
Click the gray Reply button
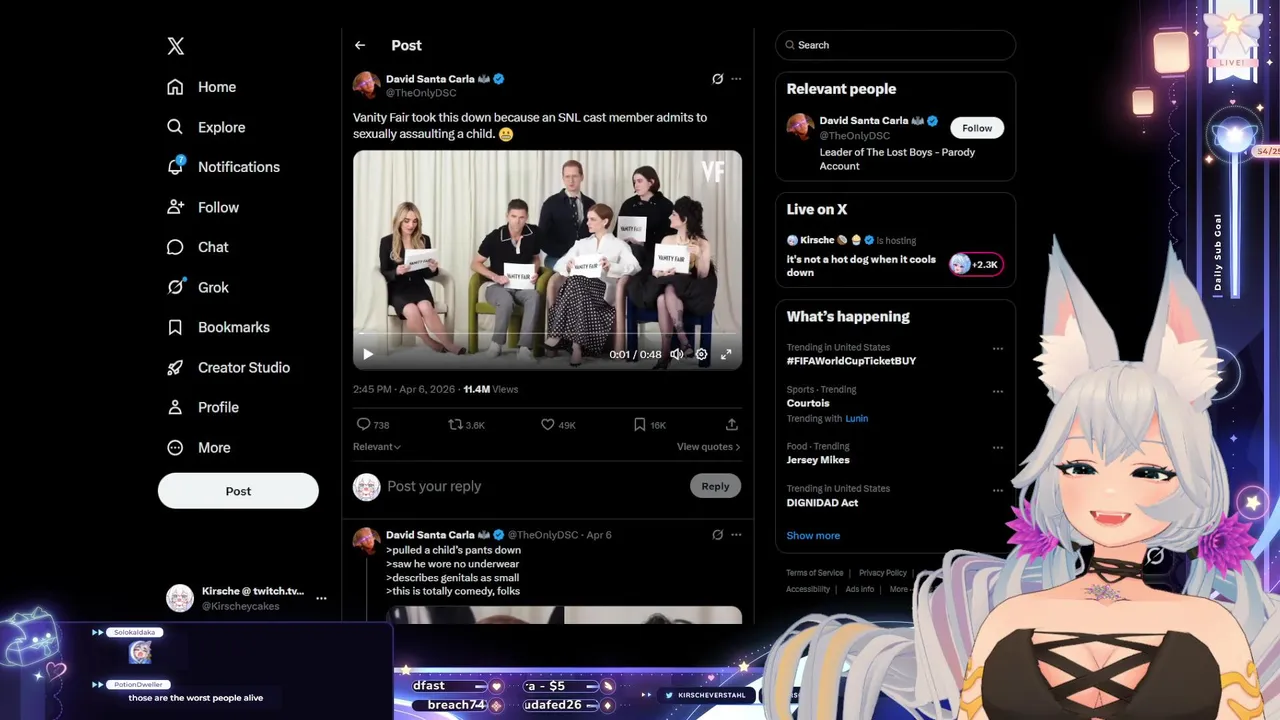715,486
